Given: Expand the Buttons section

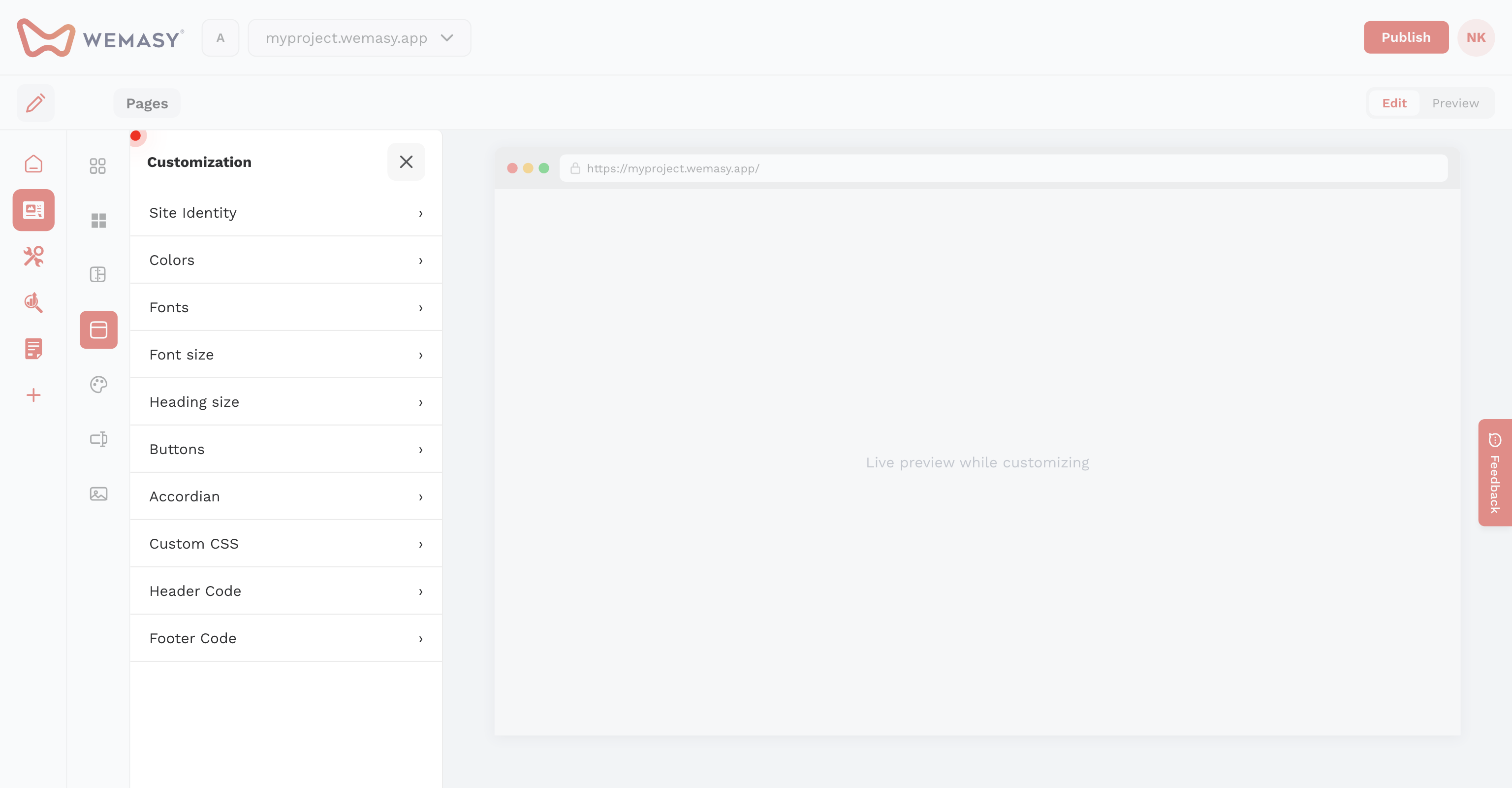Looking at the screenshot, I should point(286,449).
